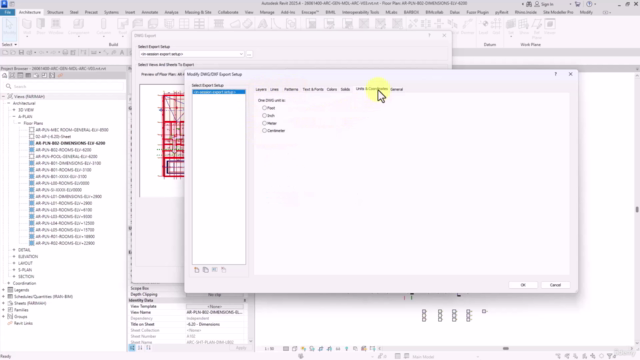Open the Annotate ribbon tab
Image resolution: width=640 pixels, height=360 pixels.
coord(150,12)
